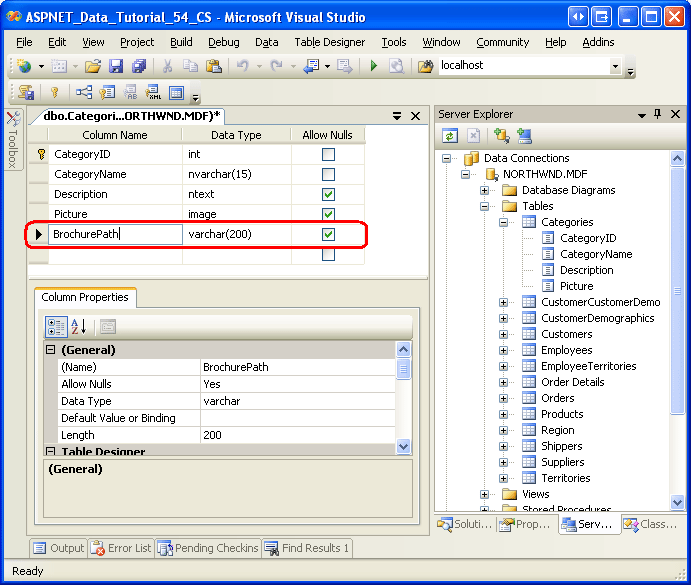Collapse the (General) properties section
The image size is (691, 585).
50,350
